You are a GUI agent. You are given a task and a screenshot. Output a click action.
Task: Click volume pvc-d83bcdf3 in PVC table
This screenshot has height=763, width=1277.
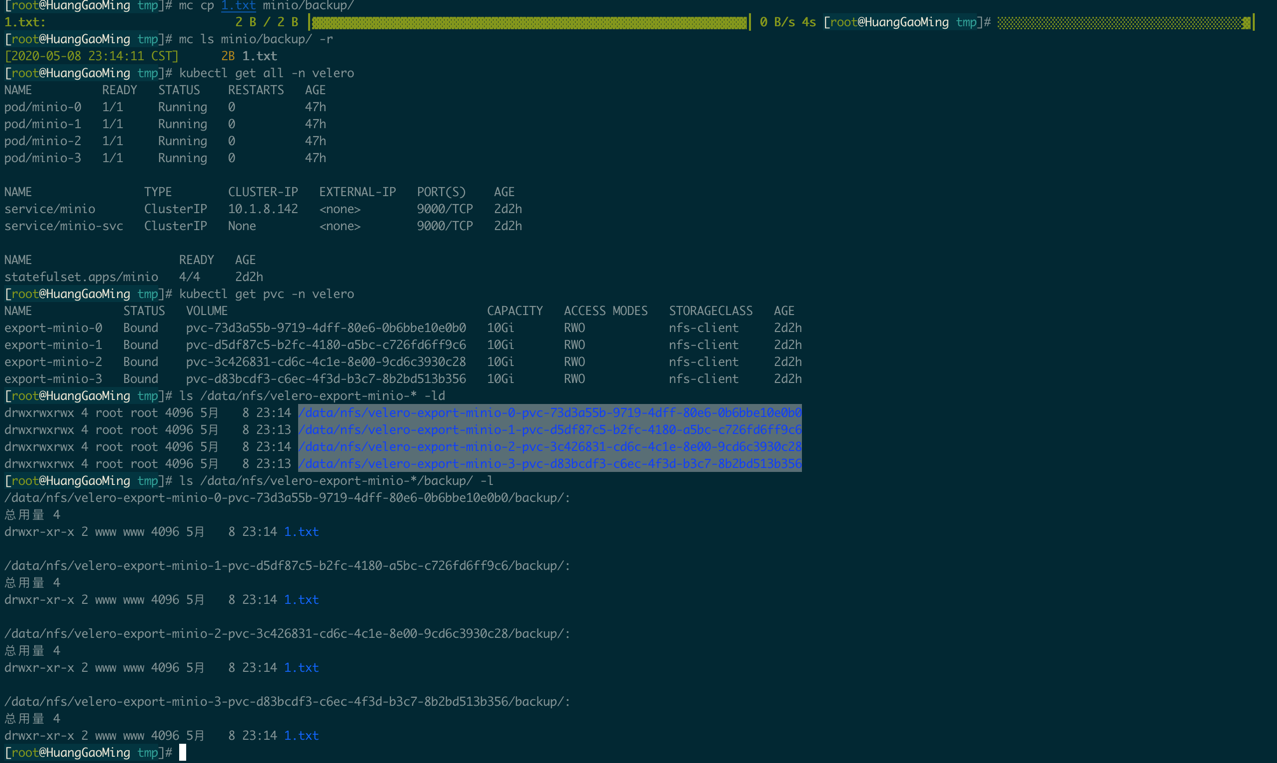pos(326,379)
